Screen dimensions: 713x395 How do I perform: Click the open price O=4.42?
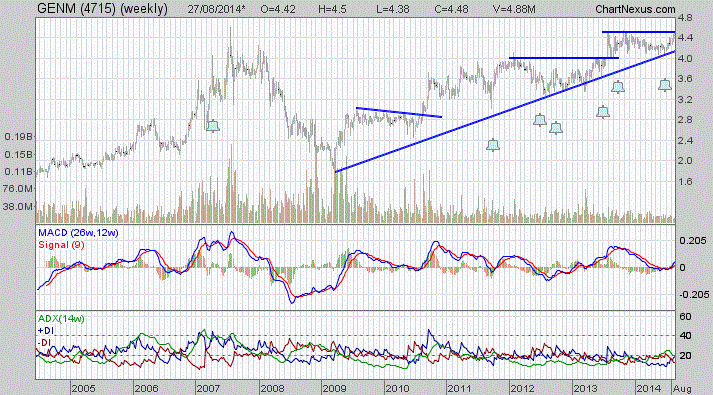[278, 9]
